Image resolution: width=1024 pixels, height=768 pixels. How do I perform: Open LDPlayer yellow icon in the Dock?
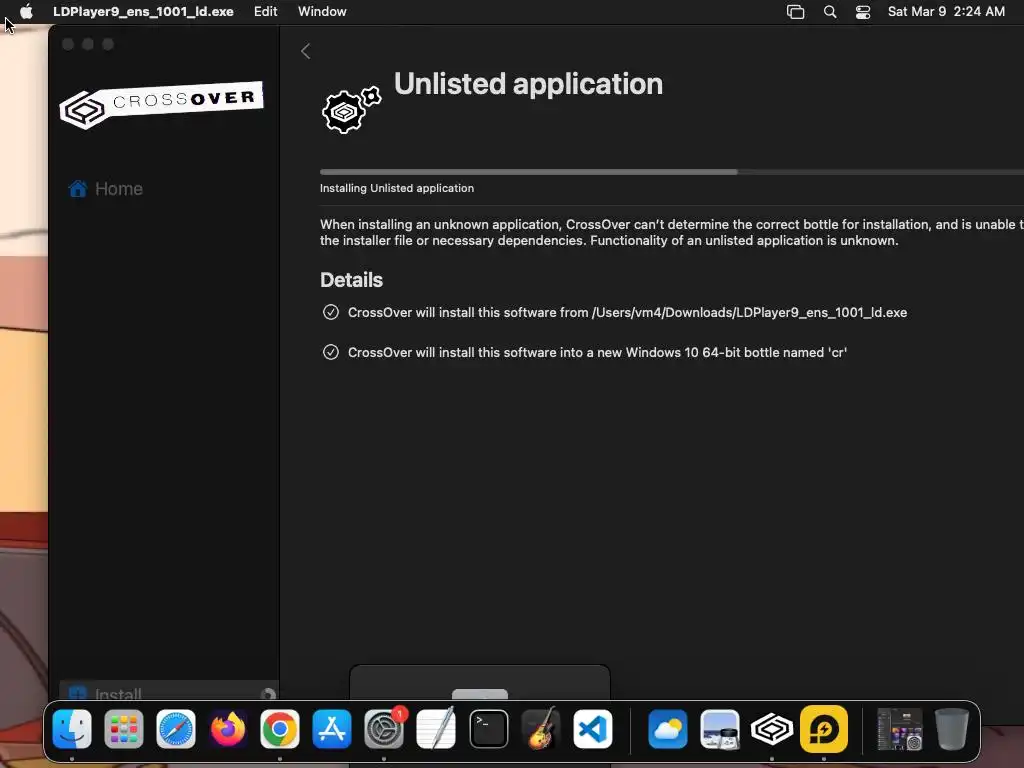click(824, 729)
